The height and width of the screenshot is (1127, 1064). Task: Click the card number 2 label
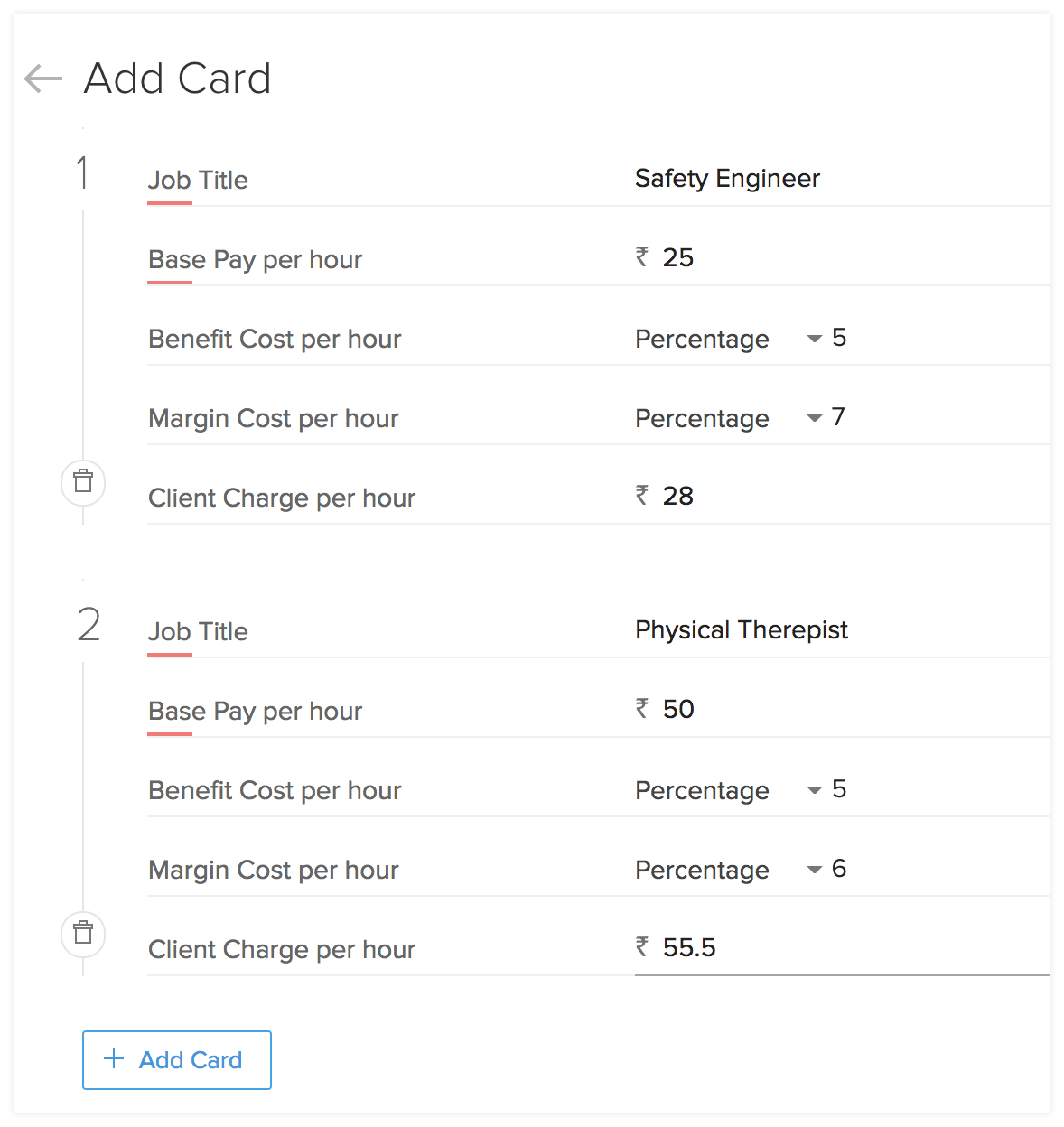point(89,625)
